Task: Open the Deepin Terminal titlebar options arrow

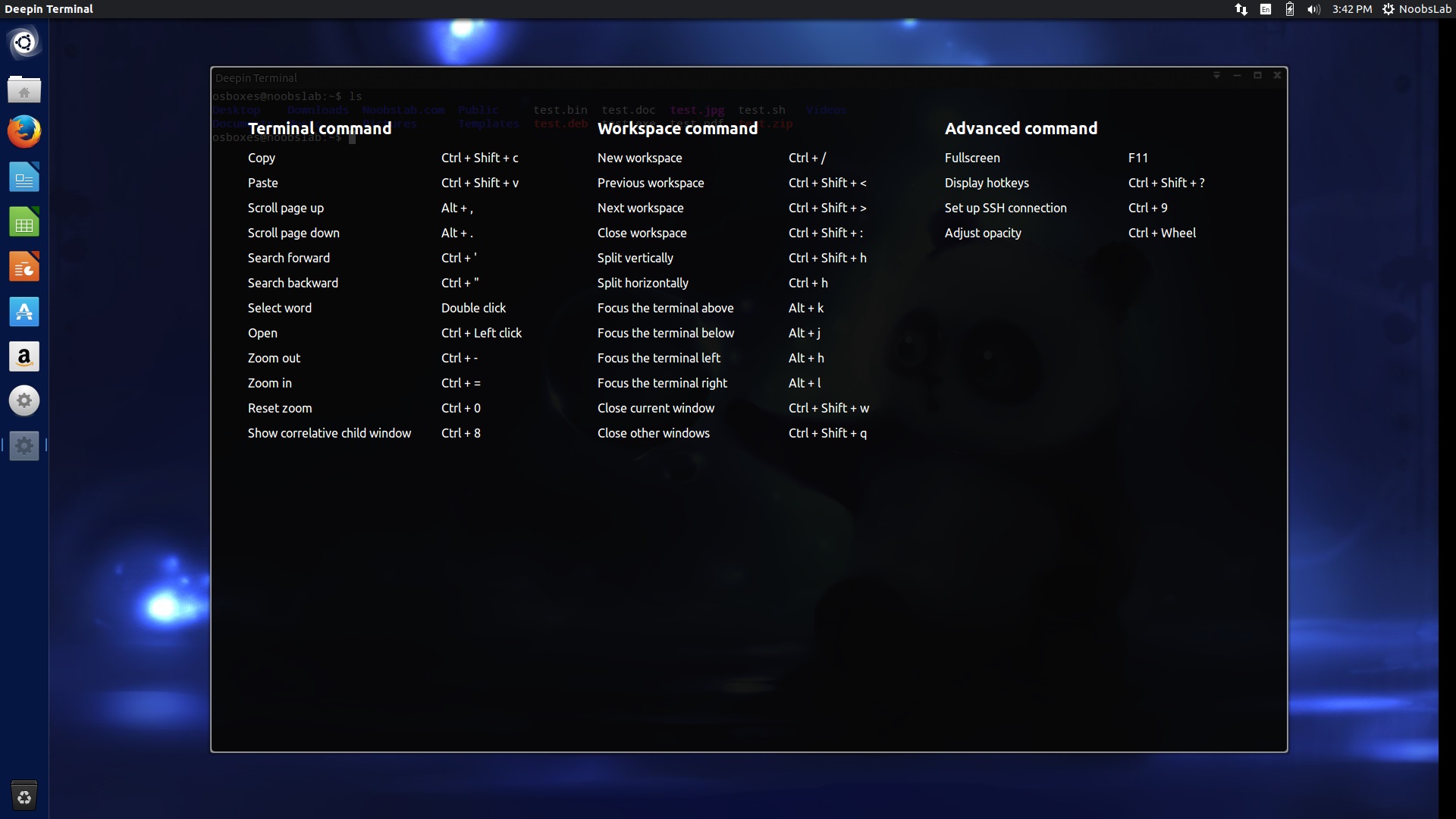Action: pos(1216,75)
